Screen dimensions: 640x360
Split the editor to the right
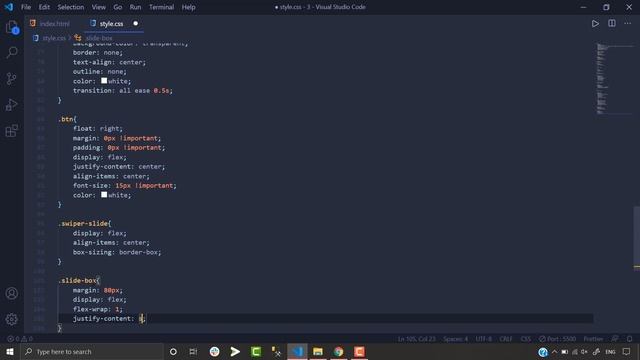612,24
